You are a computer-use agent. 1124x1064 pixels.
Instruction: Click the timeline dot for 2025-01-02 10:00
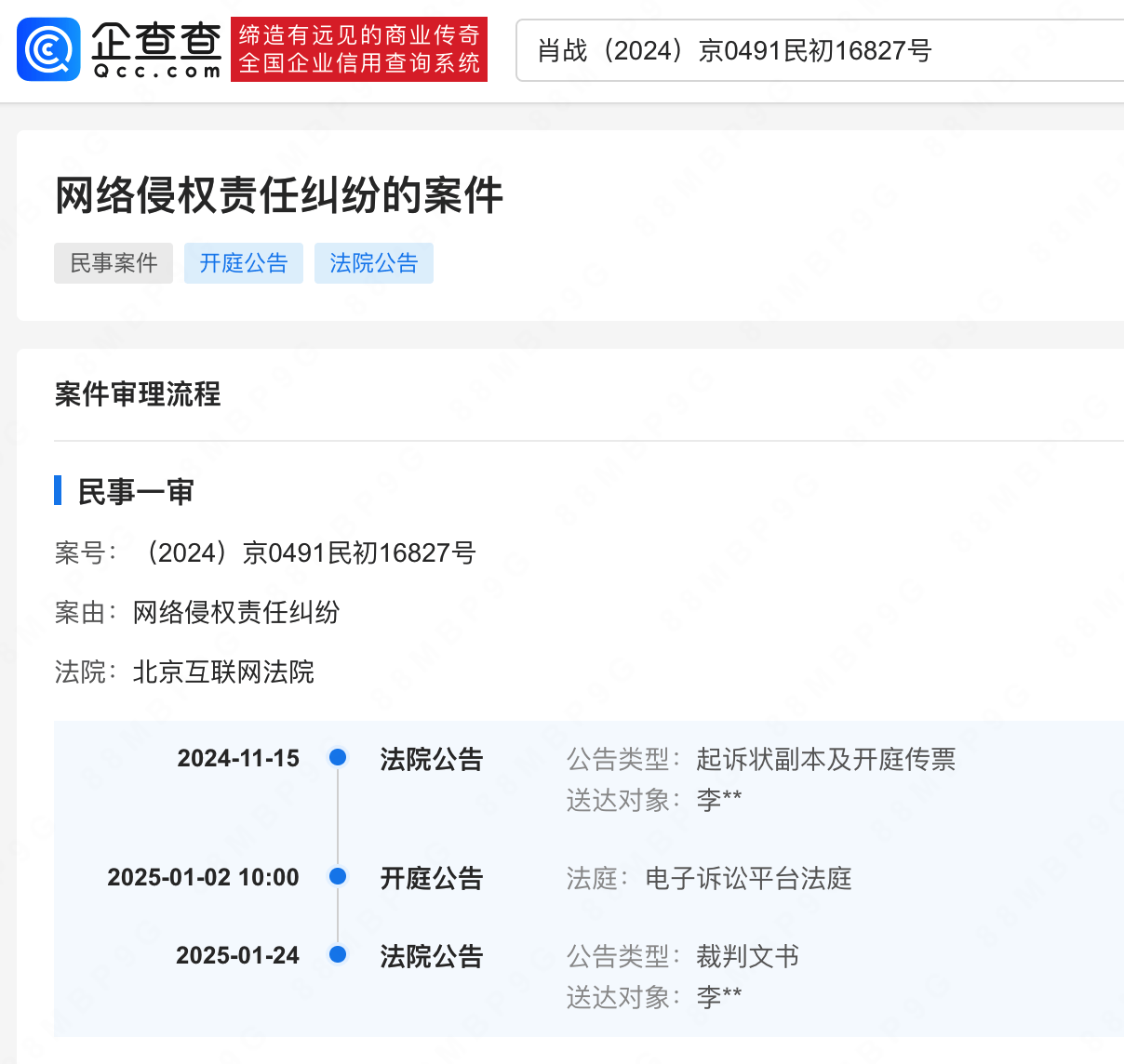(x=338, y=876)
